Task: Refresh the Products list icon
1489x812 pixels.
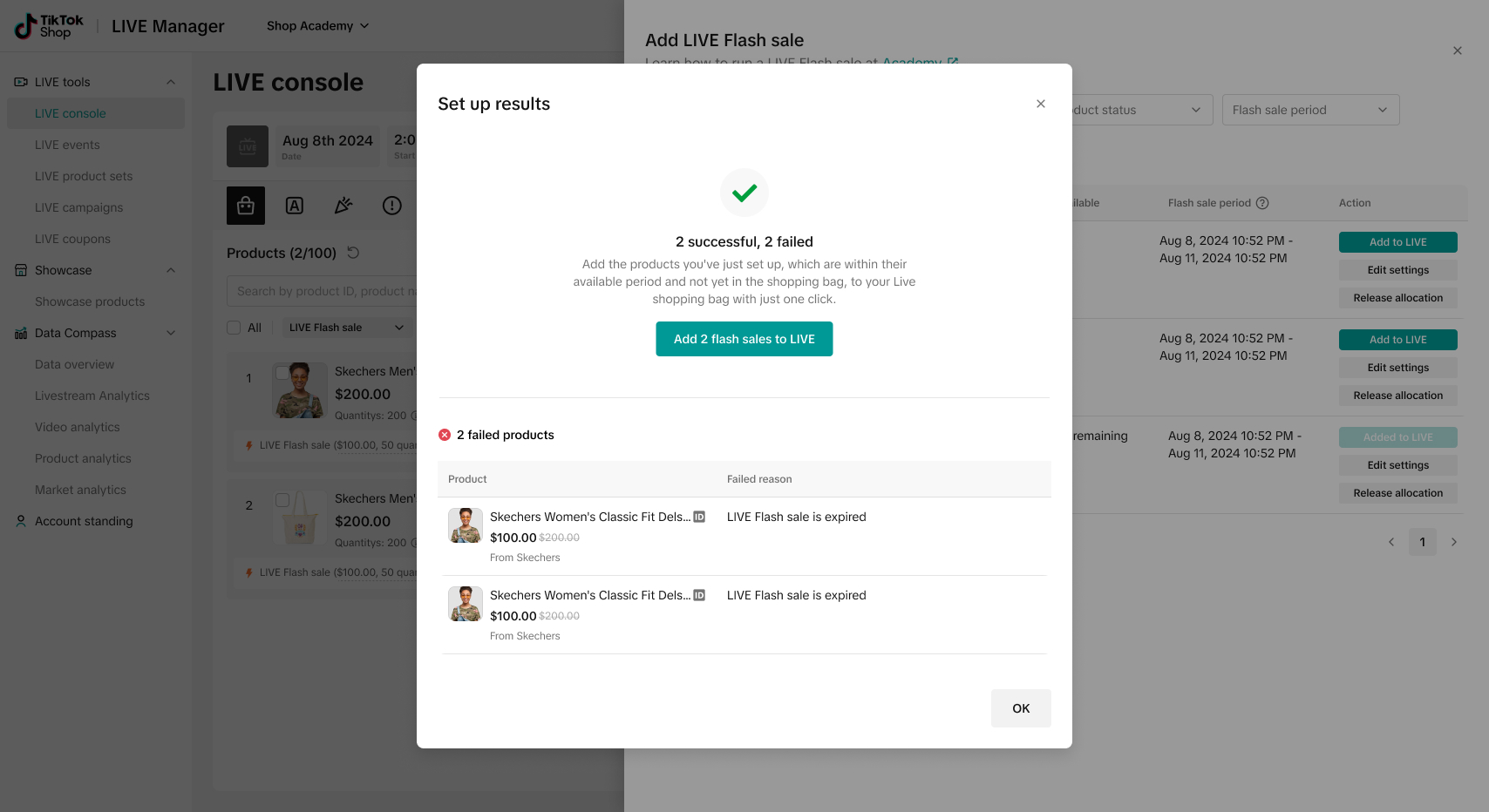Action: [353, 253]
